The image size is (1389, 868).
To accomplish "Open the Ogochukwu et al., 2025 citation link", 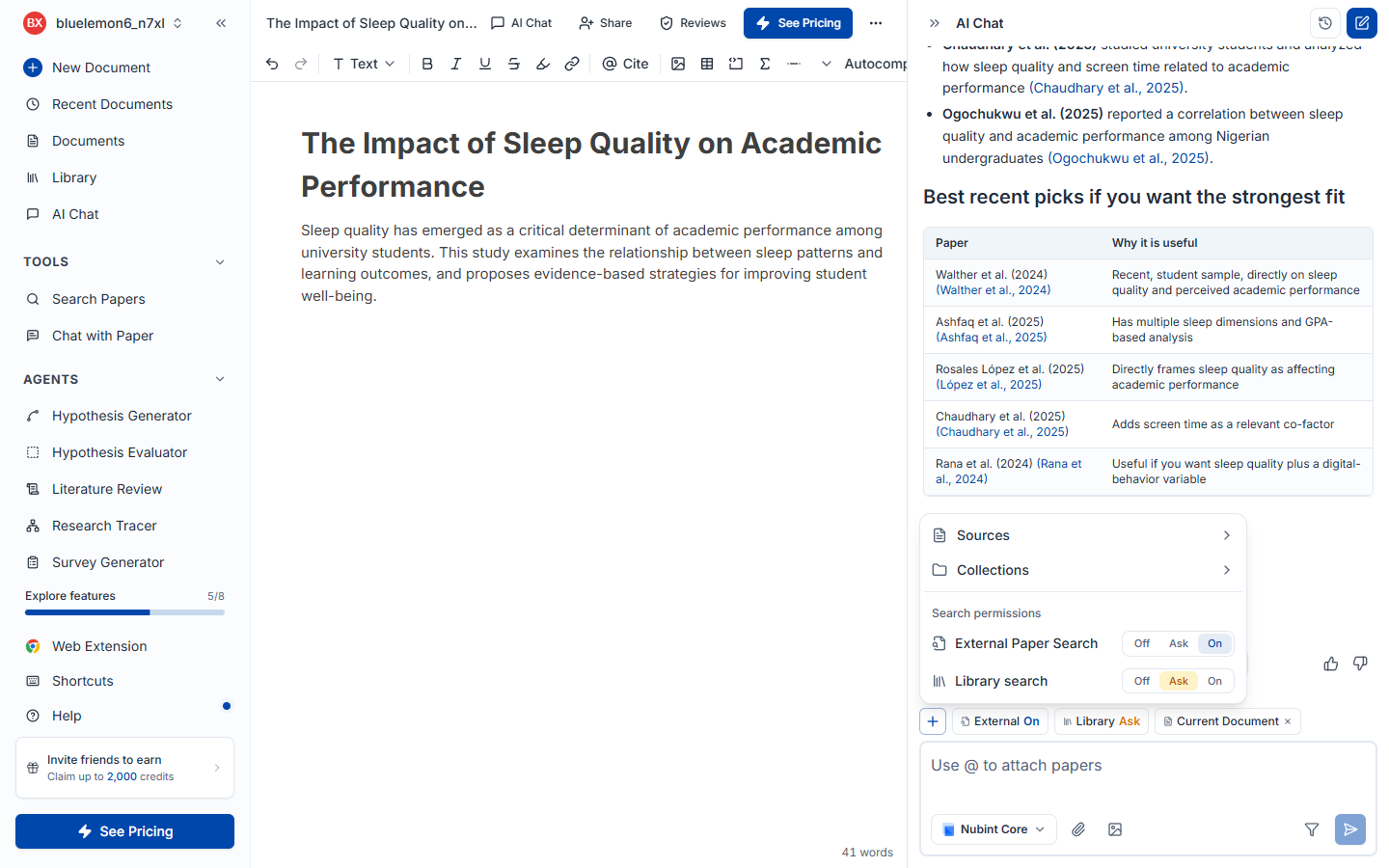I will tap(1129, 158).
